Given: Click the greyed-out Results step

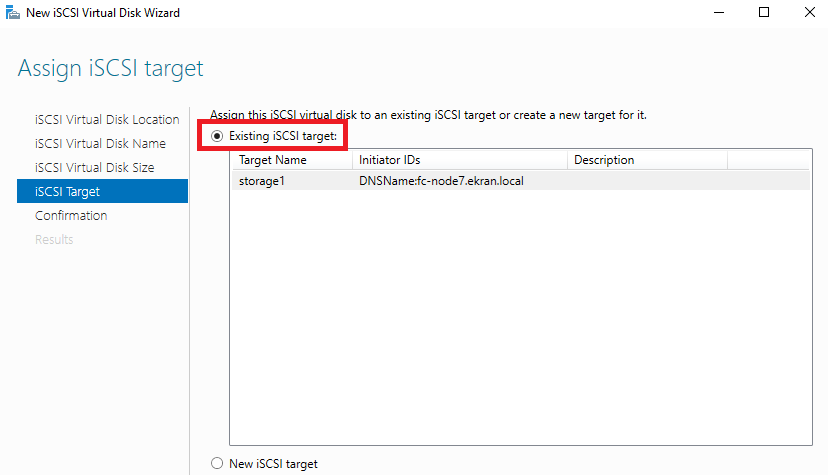Looking at the screenshot, I should 54,240.
